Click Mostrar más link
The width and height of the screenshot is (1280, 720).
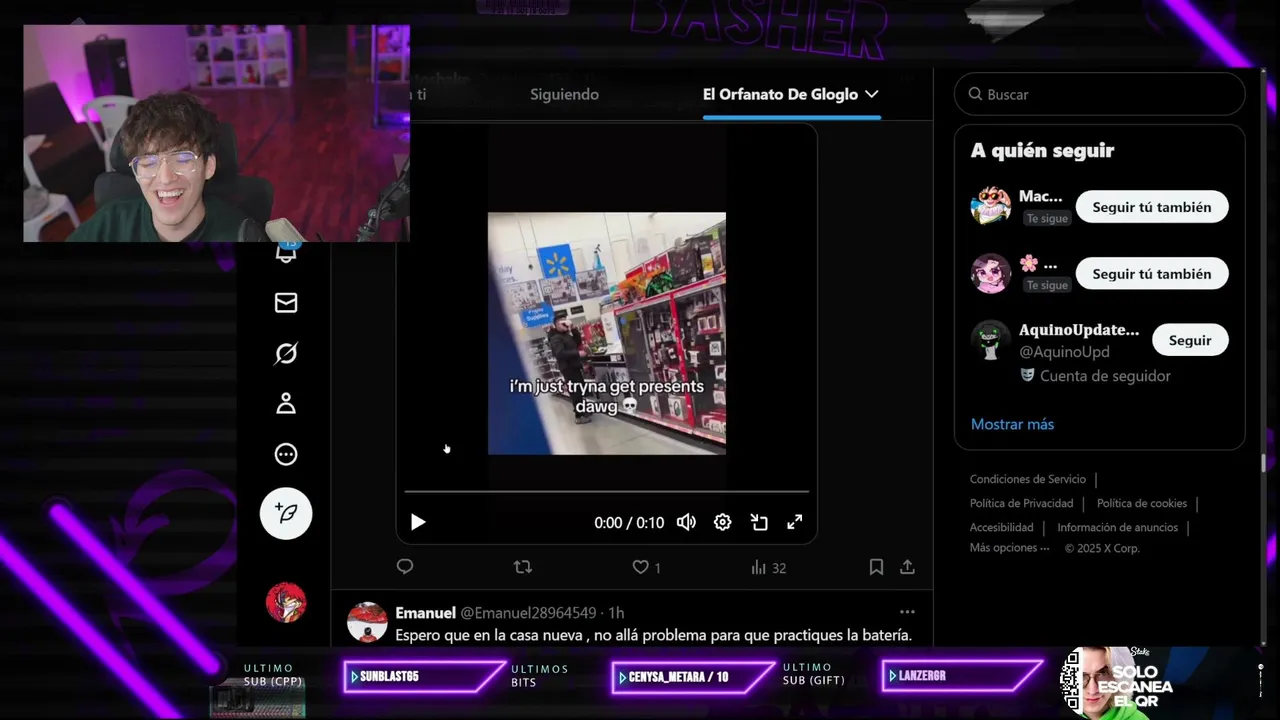coord(1012,424)
